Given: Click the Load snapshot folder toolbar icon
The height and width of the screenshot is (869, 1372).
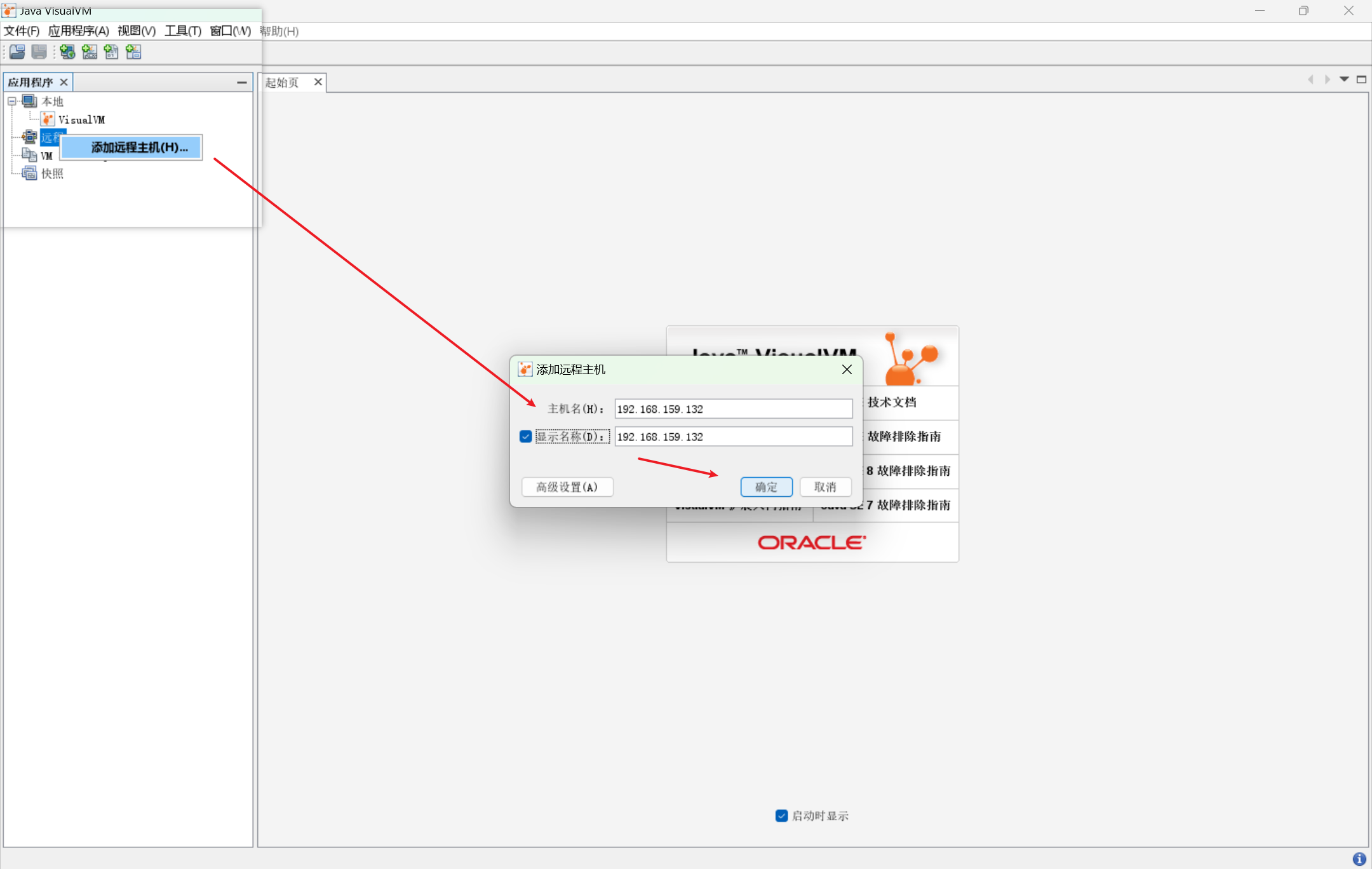Looking at the screenshot, I should click(x=17, y=52).
